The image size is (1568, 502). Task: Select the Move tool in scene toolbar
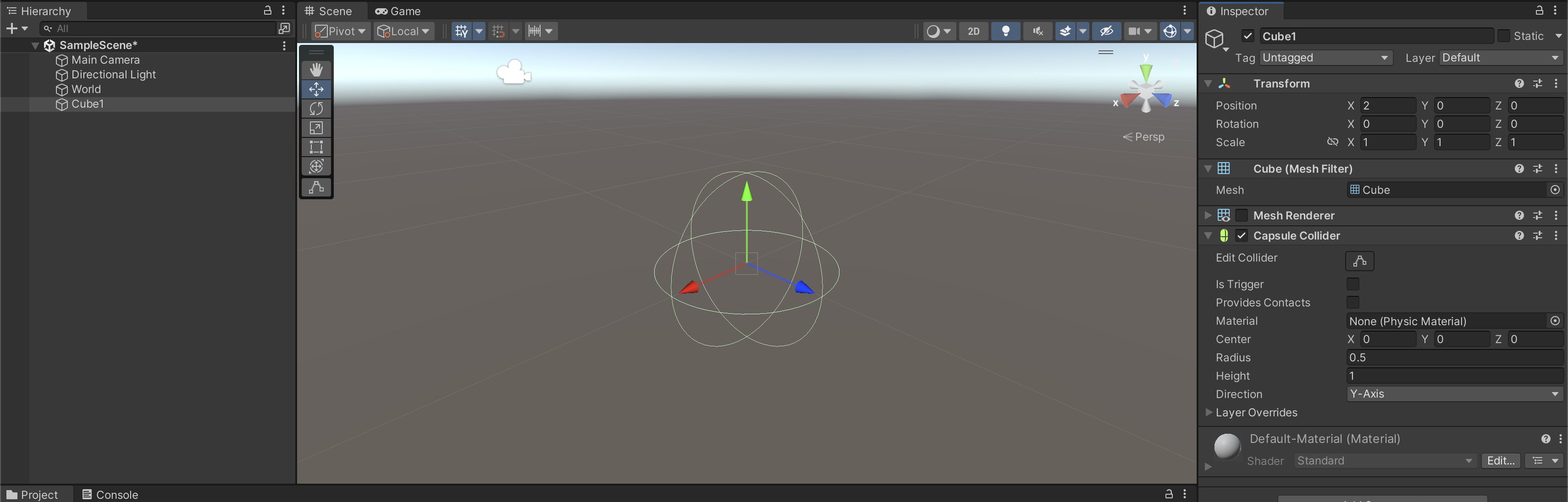point(316,89)
